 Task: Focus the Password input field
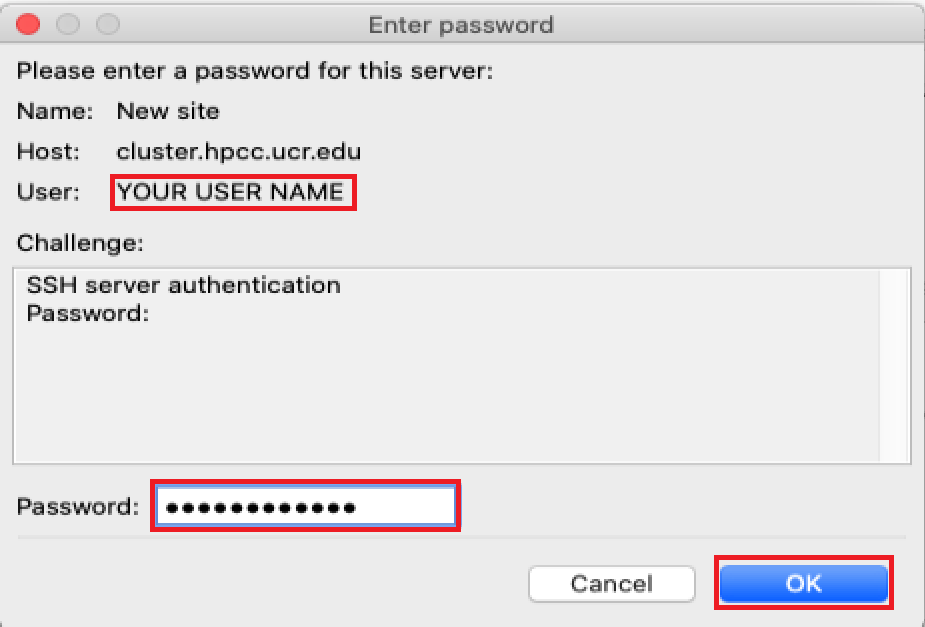305,506
